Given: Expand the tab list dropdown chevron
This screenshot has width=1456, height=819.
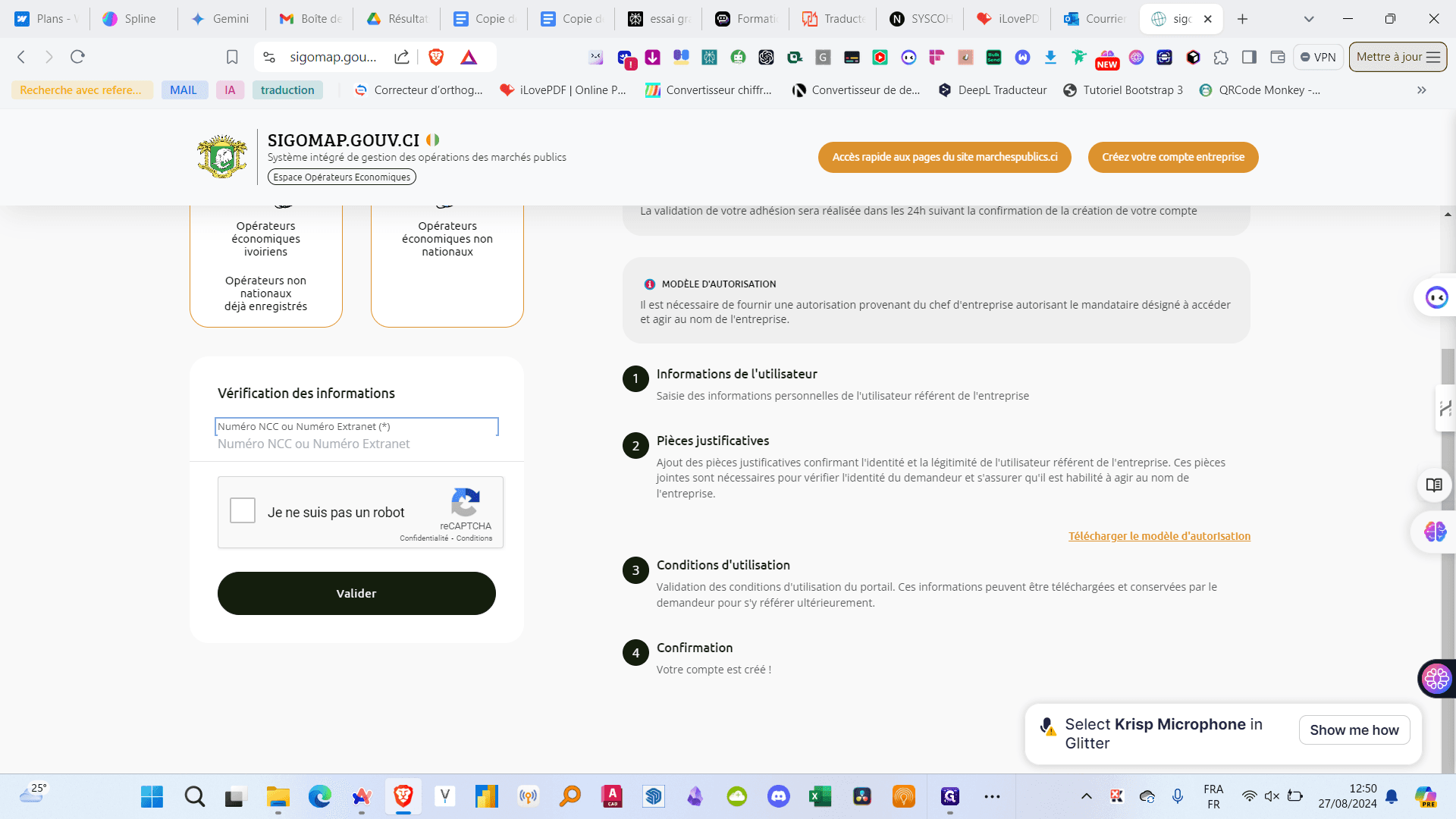Looking at the screenshot, I should pyautogui.click(x=1309, y=19).
